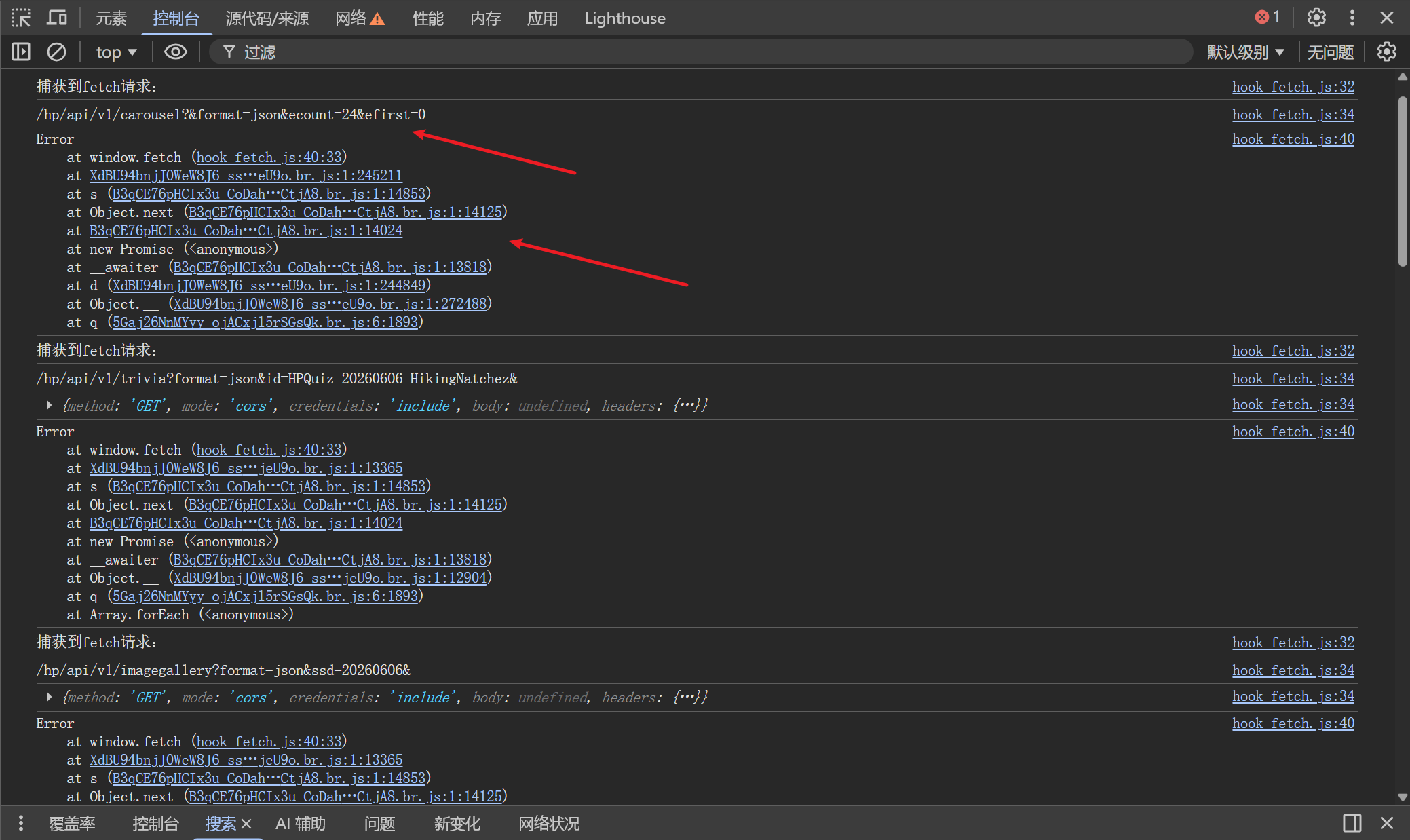The height and width of the screenshot is (840, 1410).
Task: Open DevTools settings gear in top bar
Action: (1316, 18)
